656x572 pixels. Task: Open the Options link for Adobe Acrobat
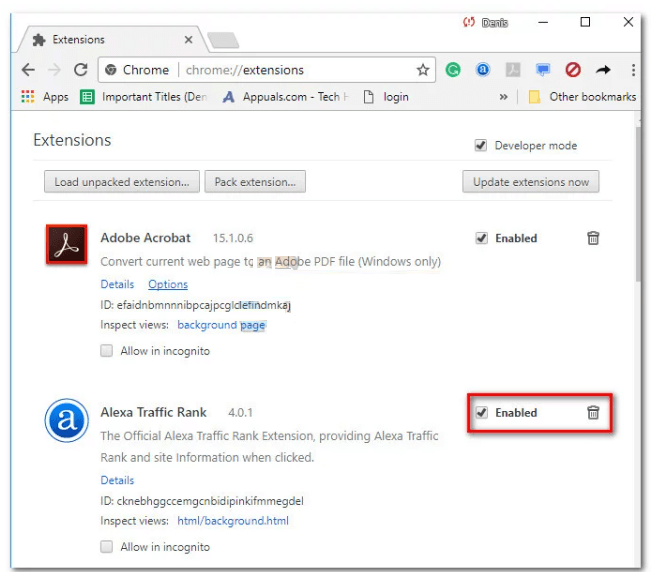pos(168,284)
